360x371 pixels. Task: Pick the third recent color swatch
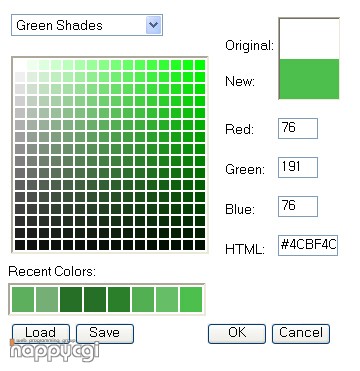71,299
